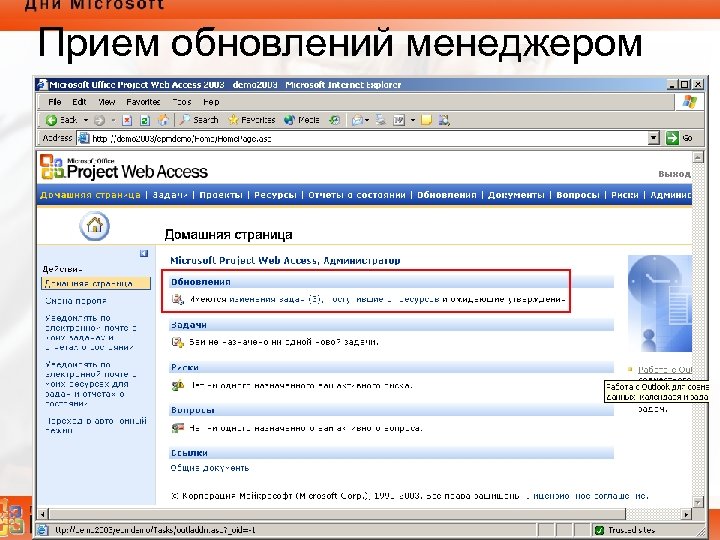Click the Задачи section icon
Screen dimensions: 720x540
[177, 342]
